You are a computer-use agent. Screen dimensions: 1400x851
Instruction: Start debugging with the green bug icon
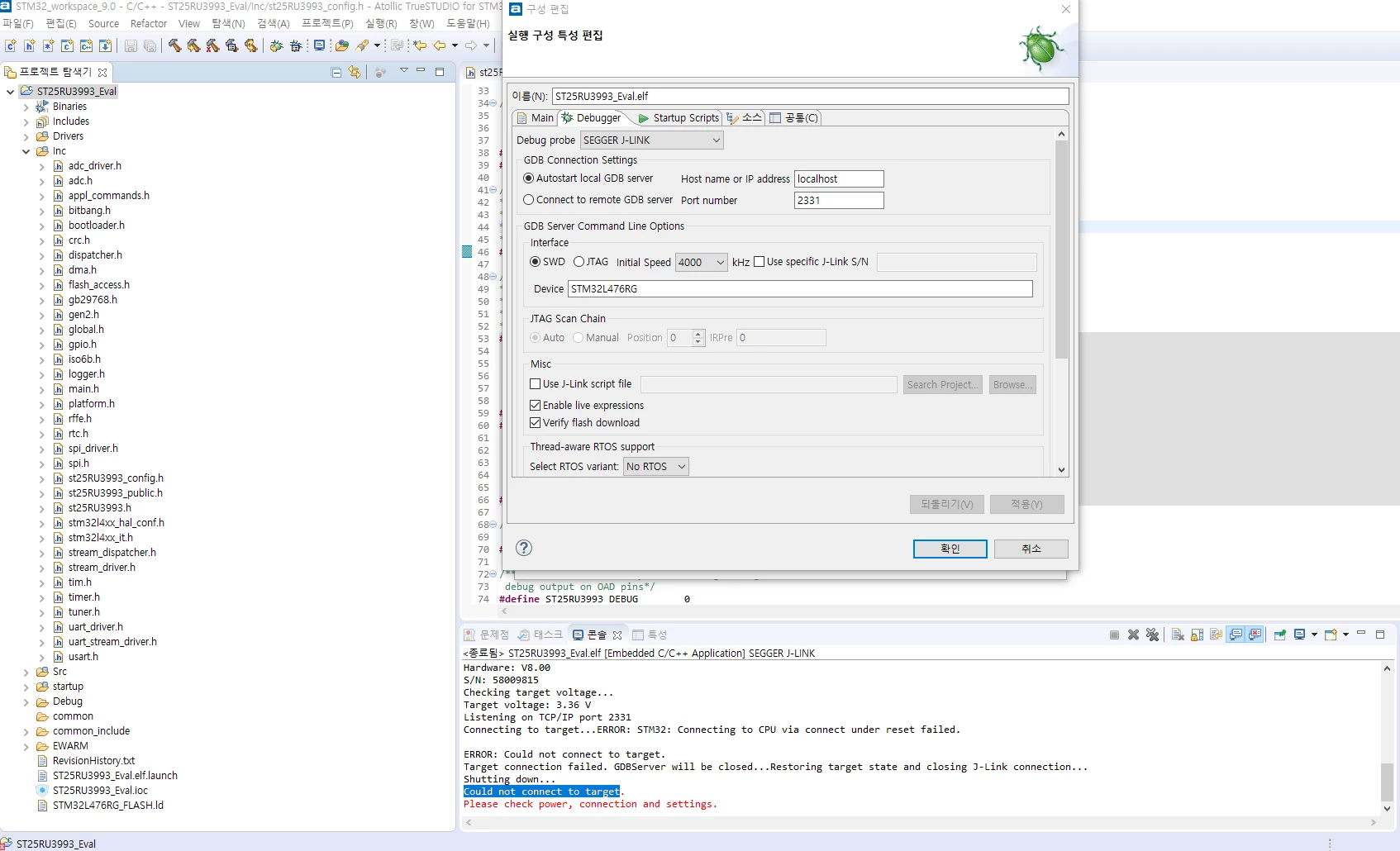click(x=276, y=45)
